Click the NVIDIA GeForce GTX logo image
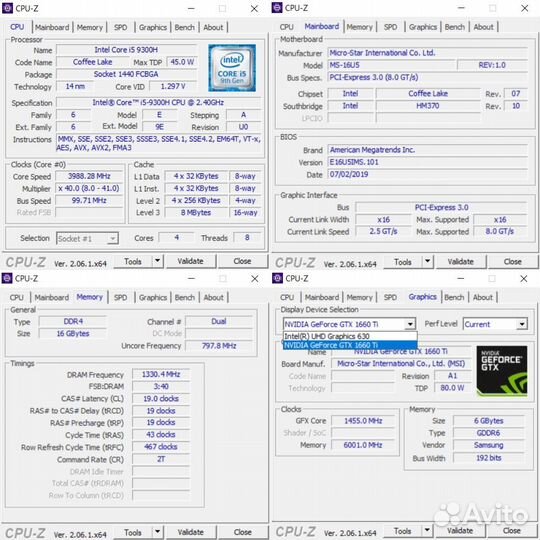Image resolution: width=540 pixels, height=540 pixels. (x=502, y=371)
